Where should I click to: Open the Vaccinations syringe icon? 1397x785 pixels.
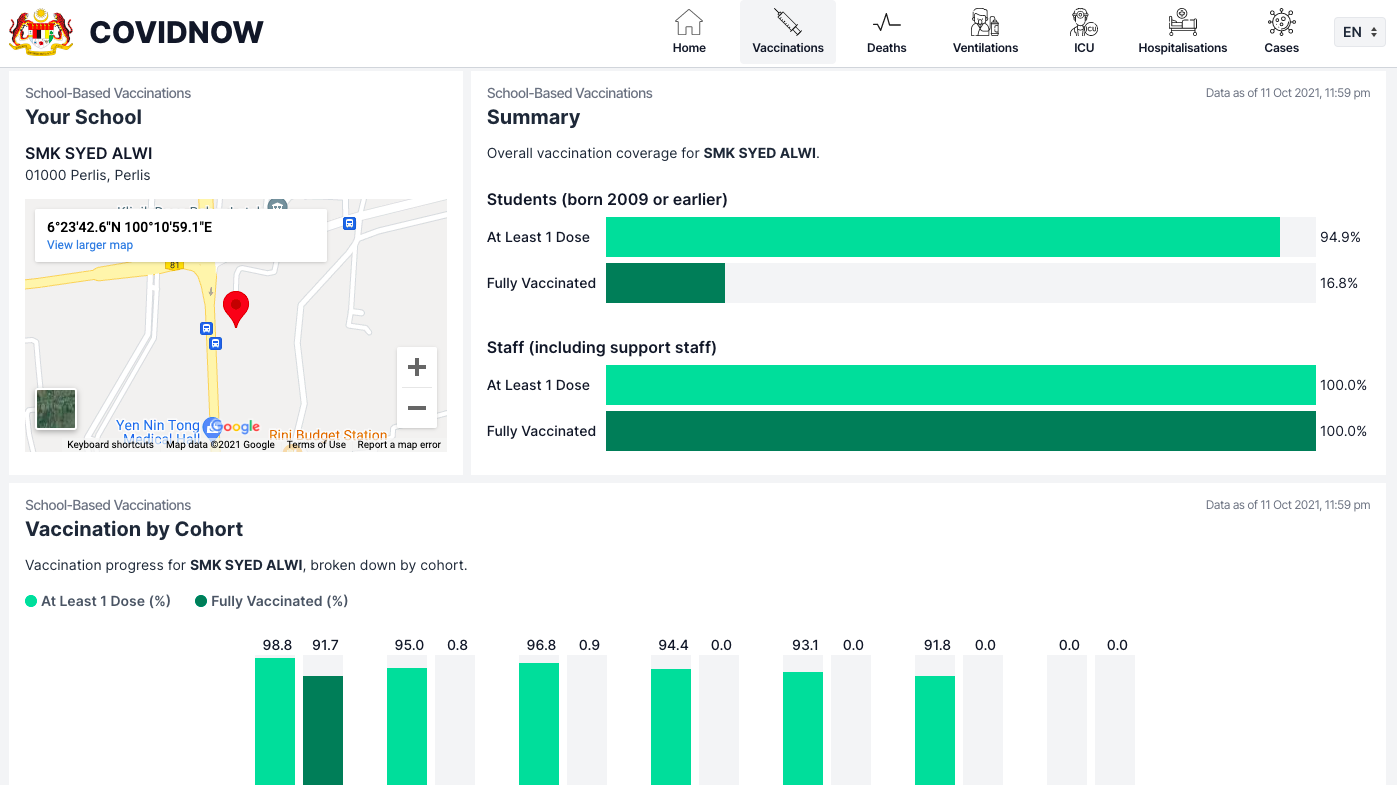pos(788,23)
